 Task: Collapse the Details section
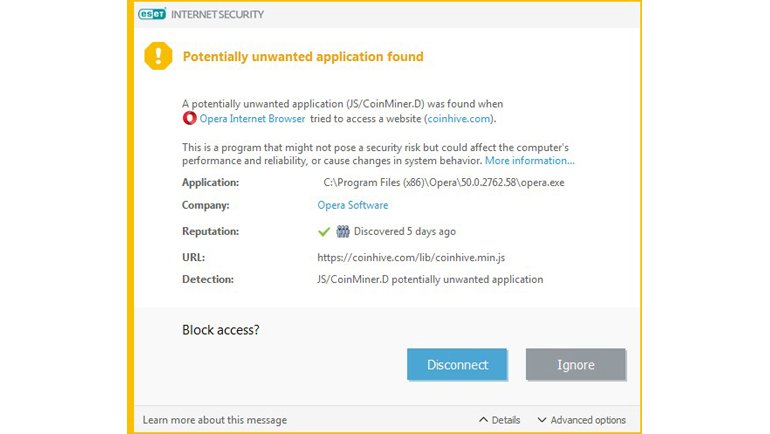click(x=500, y=420)
